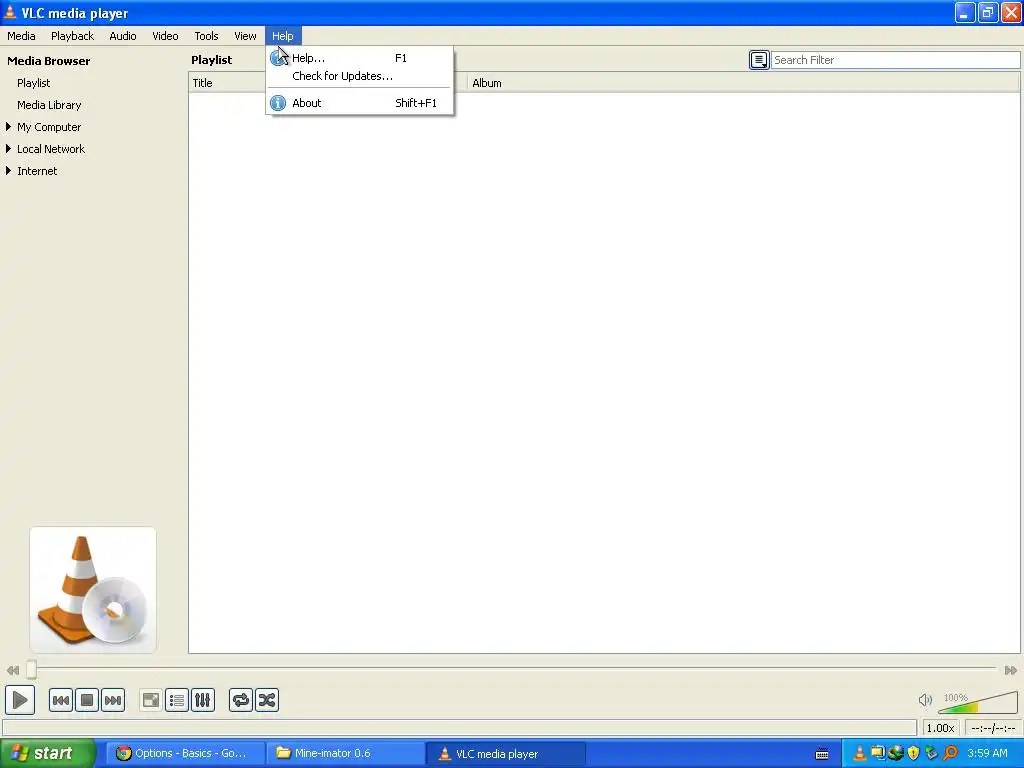This screenshot has width=1024, height=768.
Task: Click the elapsed/total time display
Action: click(993, 728)
